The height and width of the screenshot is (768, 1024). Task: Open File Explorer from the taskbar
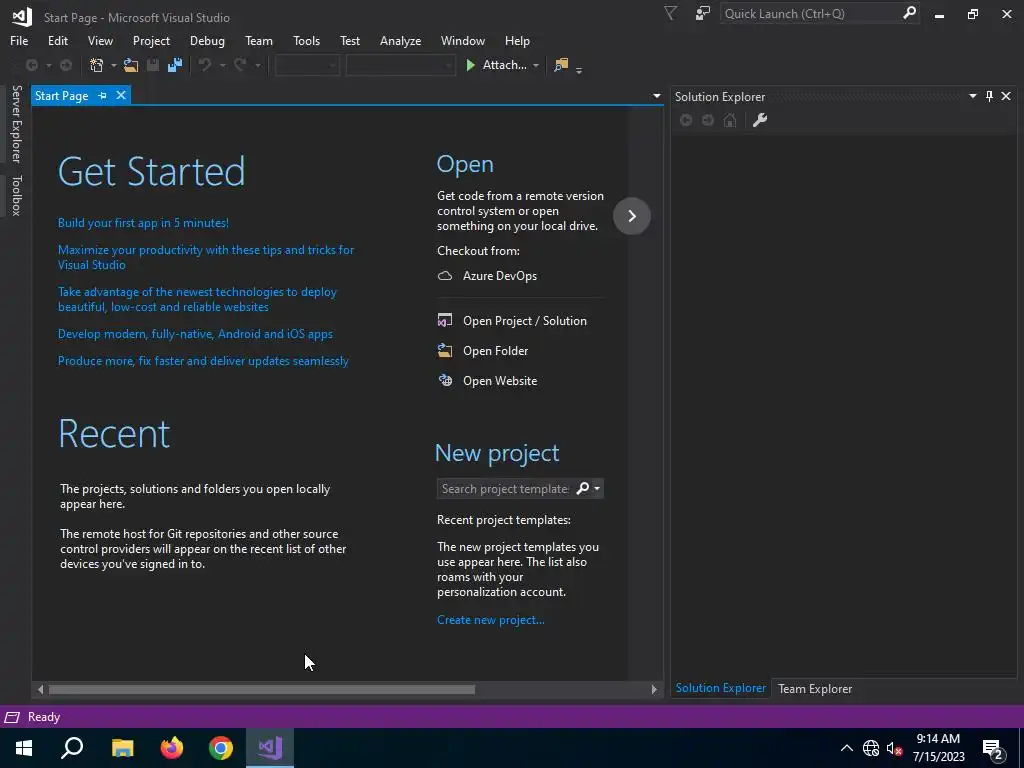123,748
